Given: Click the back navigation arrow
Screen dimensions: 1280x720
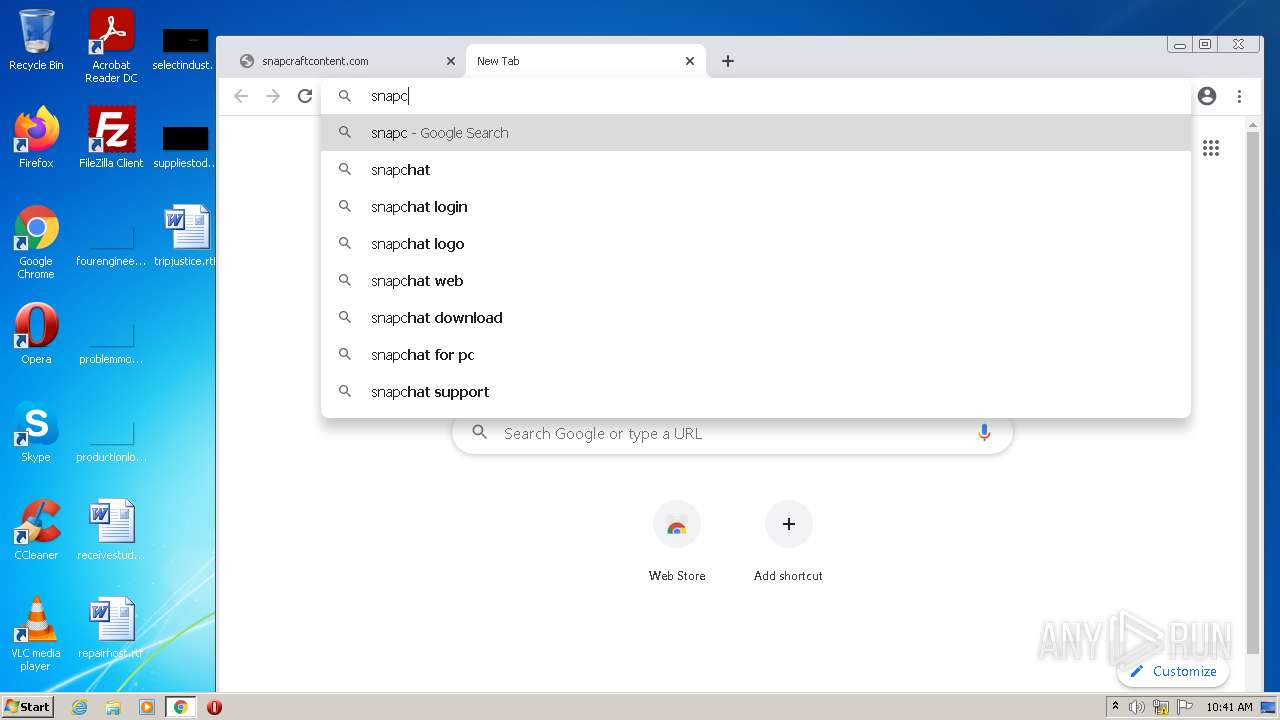Looking at the screenshot, I should (241, 96).
